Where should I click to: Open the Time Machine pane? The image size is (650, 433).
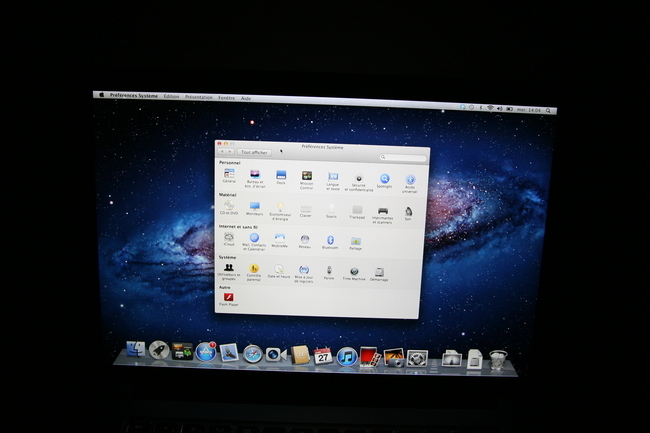tap(354, 274)
